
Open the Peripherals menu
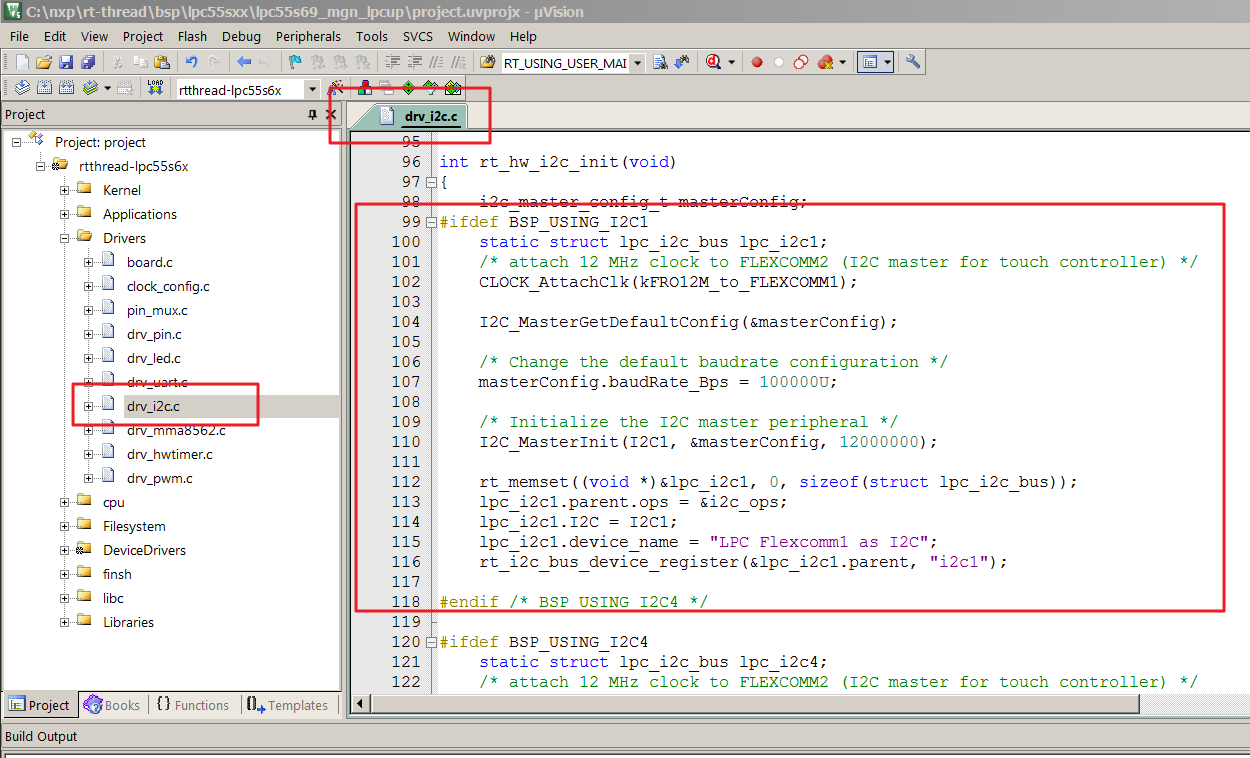[308, 36]
